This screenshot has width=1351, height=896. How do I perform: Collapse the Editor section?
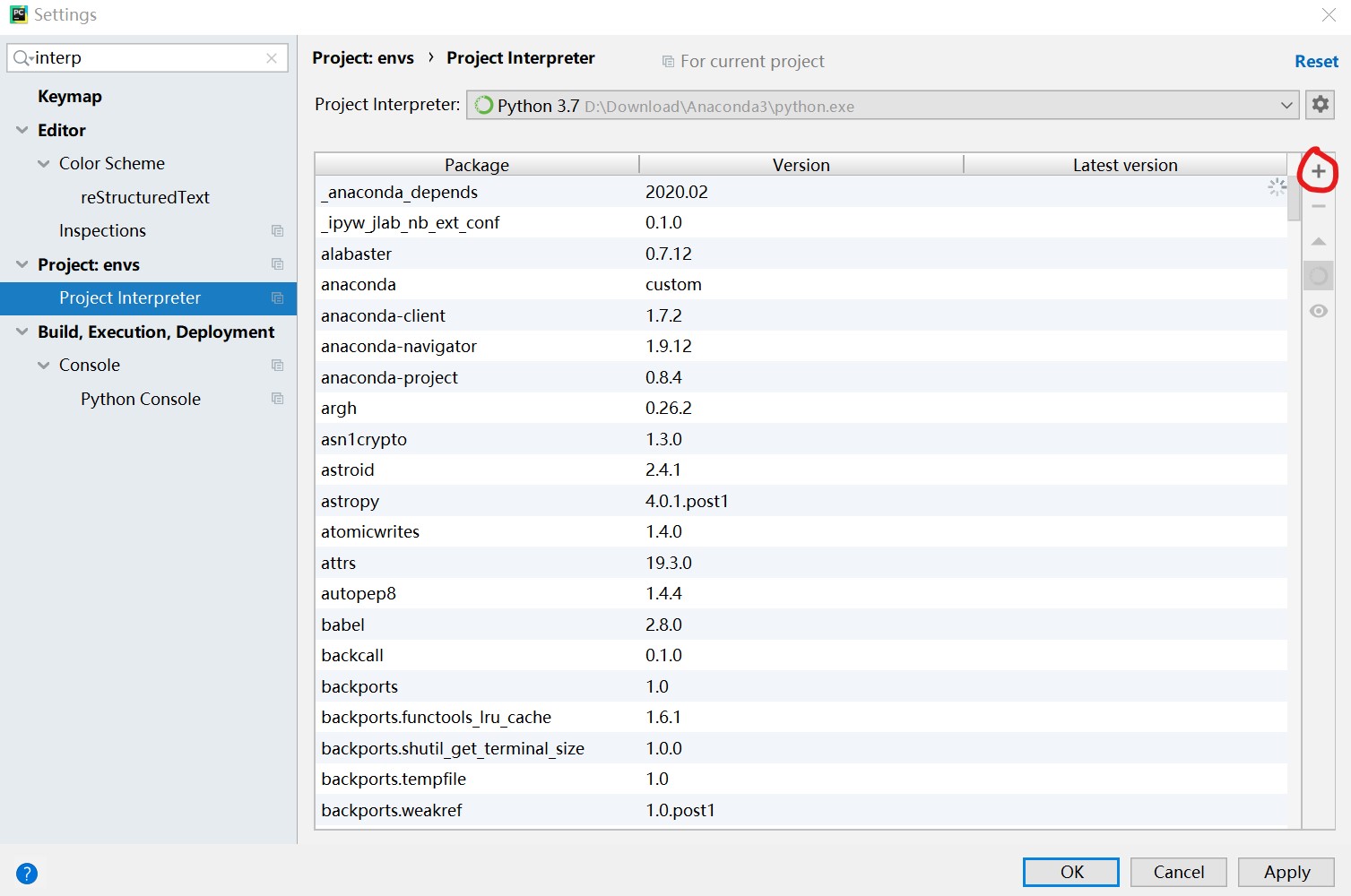point(22,130)
